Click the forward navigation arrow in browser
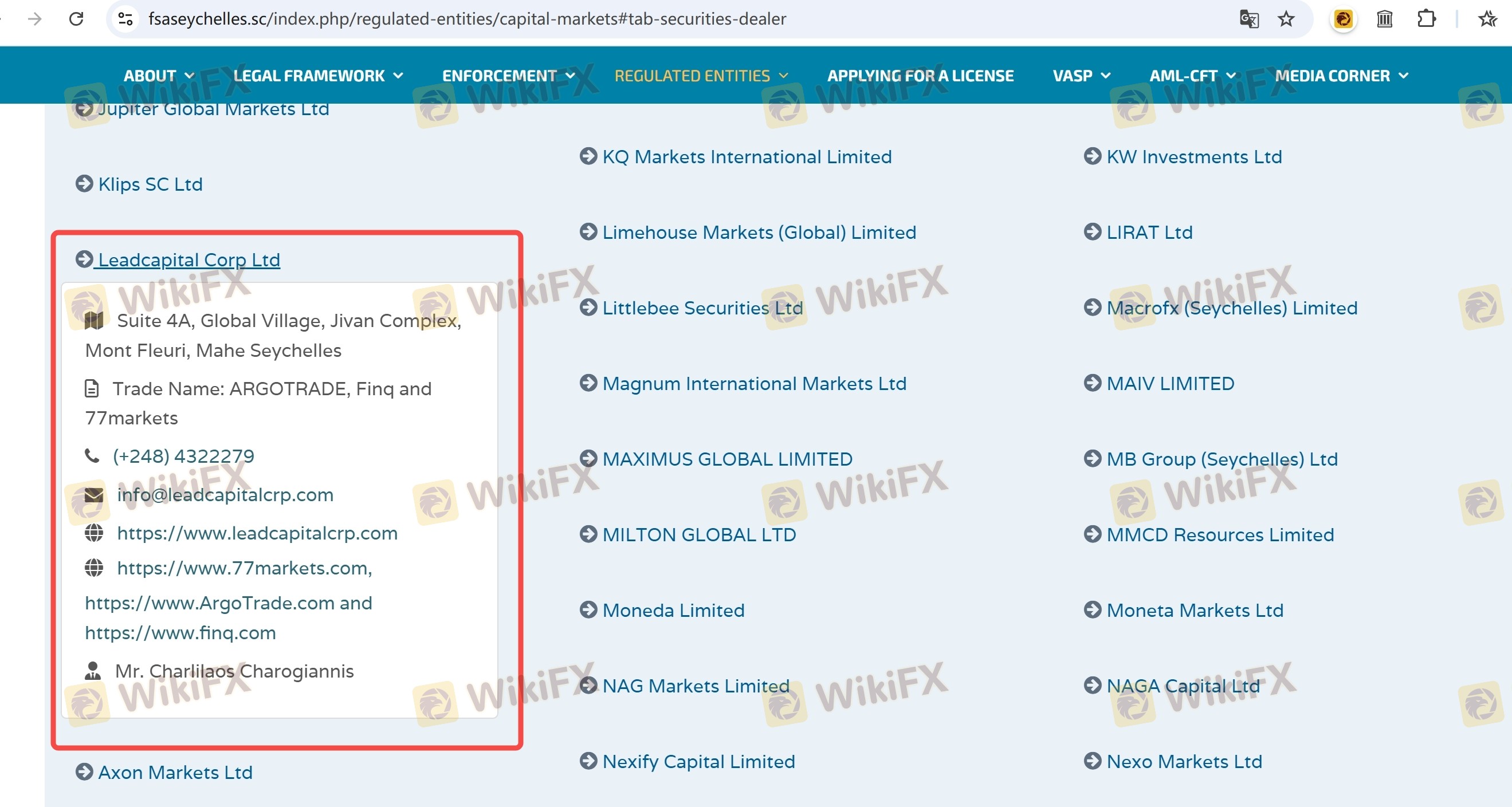The height and width of the screenshot is (807, 1512). [x=34, y=19]
